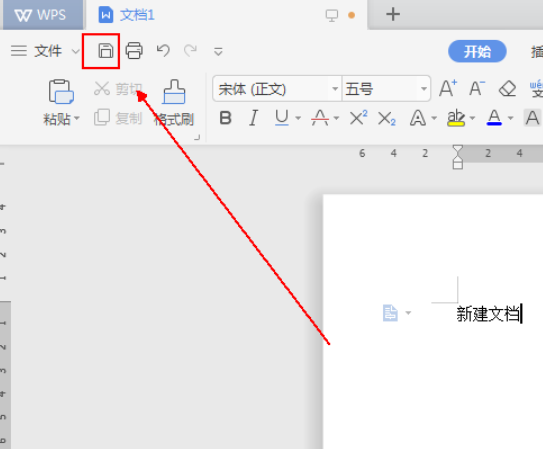The height and width of the screenshot is (449, 543).
Task: Toggle Bold formatting
Action: 225,118
